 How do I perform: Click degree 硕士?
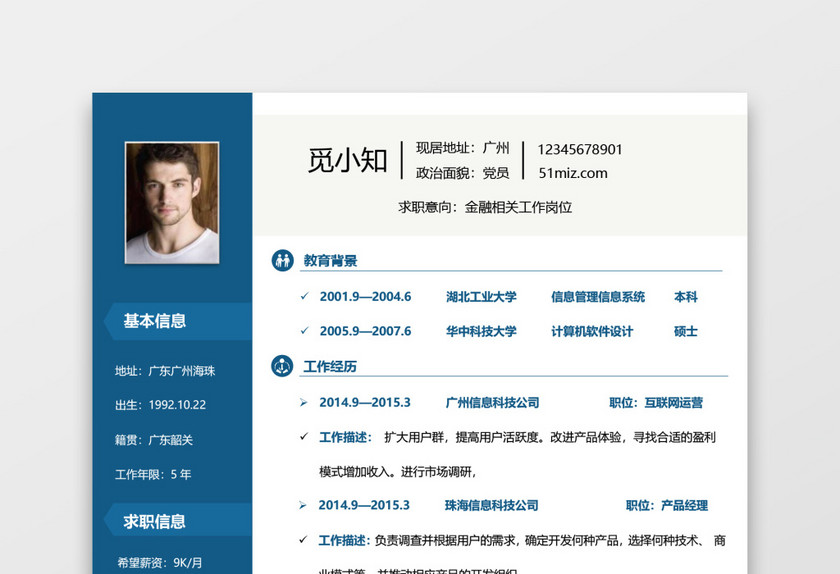(686, 331)
